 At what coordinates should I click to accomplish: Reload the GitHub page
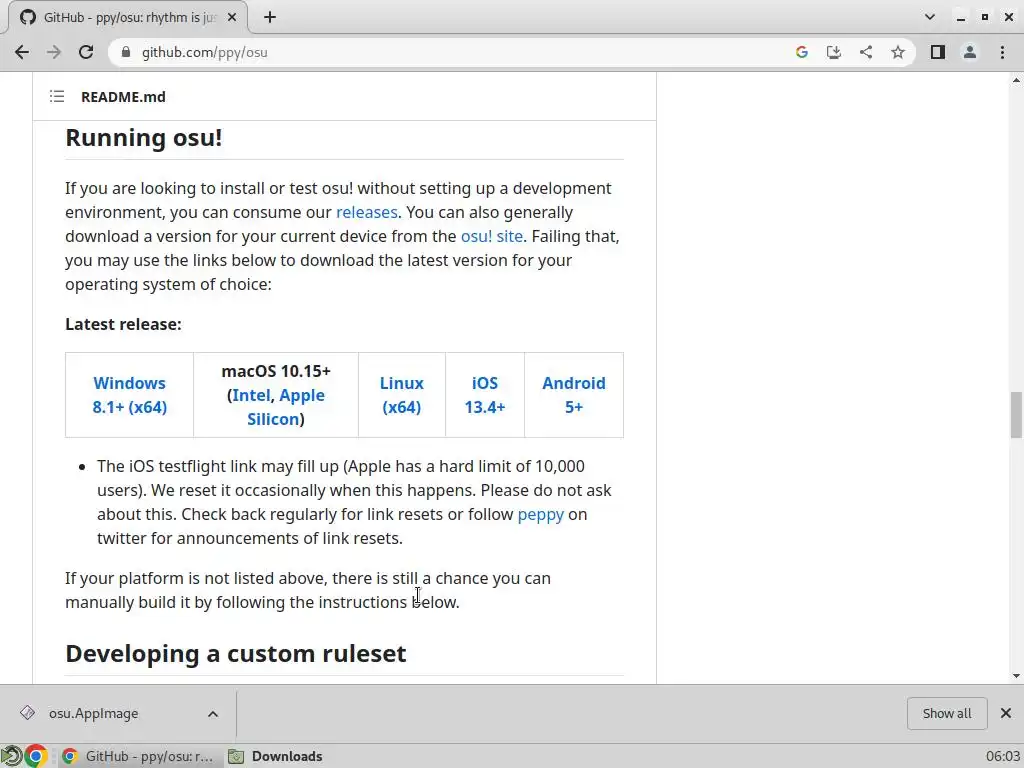coord(86,52)
